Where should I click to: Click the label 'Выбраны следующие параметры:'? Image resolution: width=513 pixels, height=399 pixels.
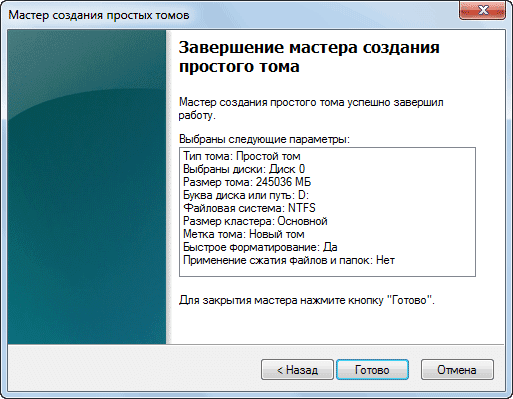pos(264,139)
